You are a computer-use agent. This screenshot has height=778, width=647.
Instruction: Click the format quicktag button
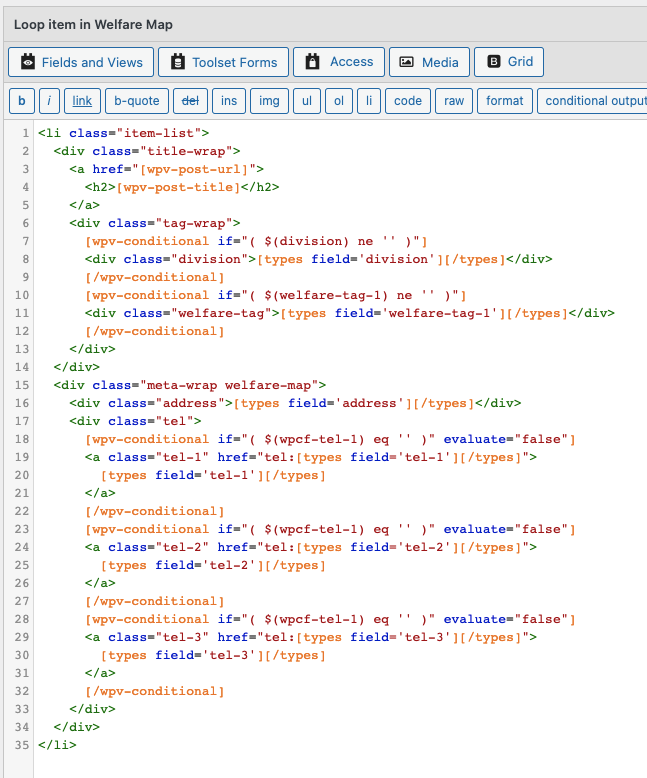505,101
